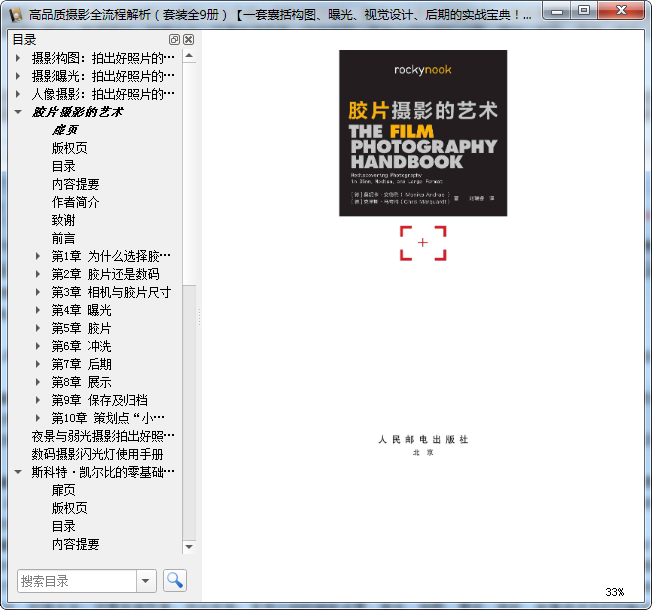Click the scrollbar down arrow in 目录 panel

pyautogui.click(x=189, y=547)
